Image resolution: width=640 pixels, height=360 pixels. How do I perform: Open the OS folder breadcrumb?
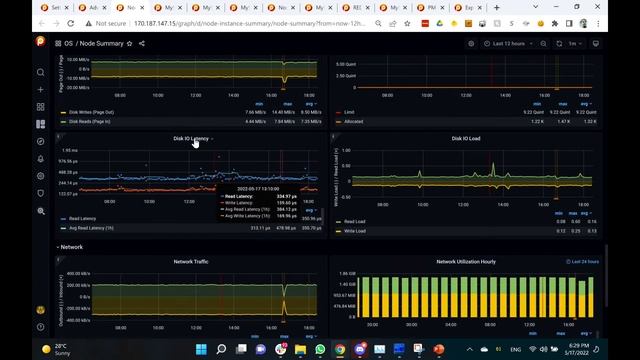click(x=68, y=43)
